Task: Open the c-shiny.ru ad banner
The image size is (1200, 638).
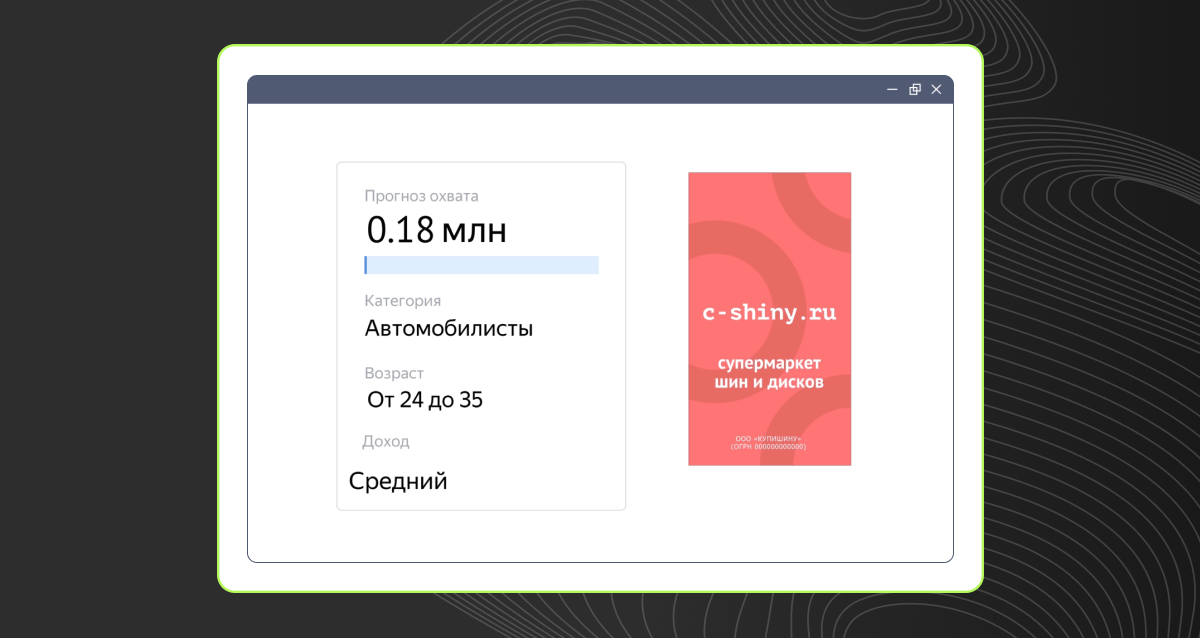Action: point(769,319)
